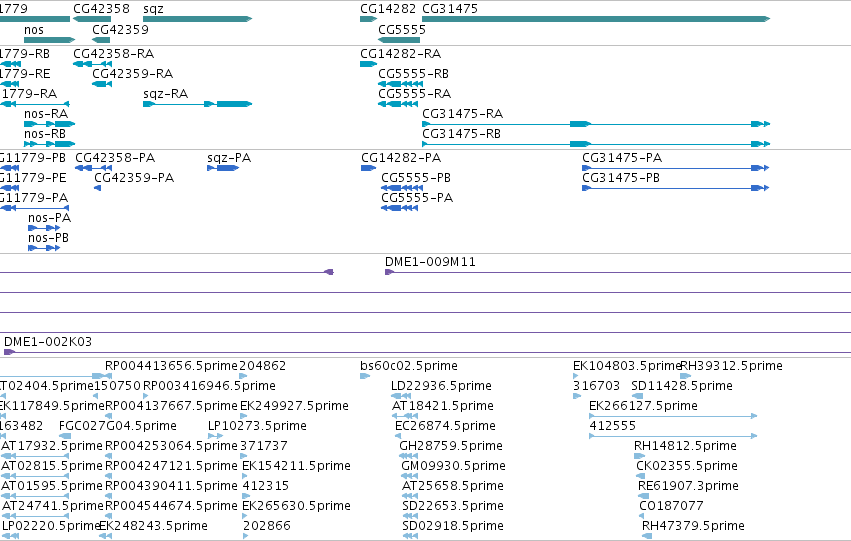Click EST EK249927.5prime label
851x541 pixels.
coord(294,406)
